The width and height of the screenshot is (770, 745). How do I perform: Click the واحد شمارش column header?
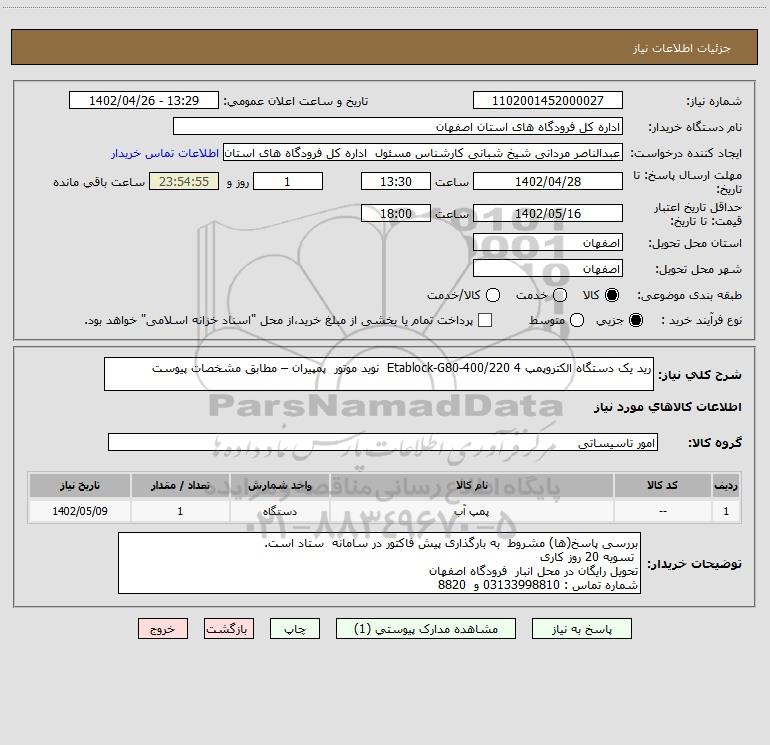[279, 486]
